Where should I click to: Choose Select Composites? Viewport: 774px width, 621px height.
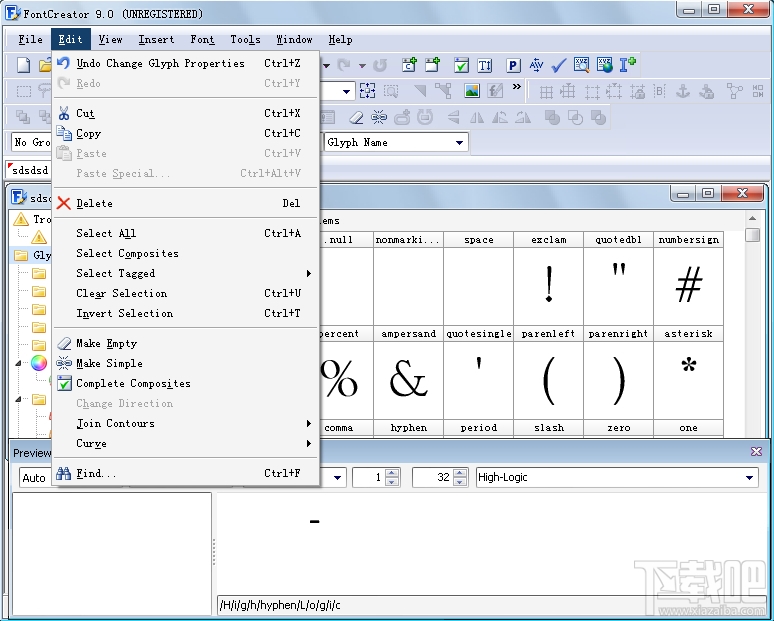tap(186, 253)
